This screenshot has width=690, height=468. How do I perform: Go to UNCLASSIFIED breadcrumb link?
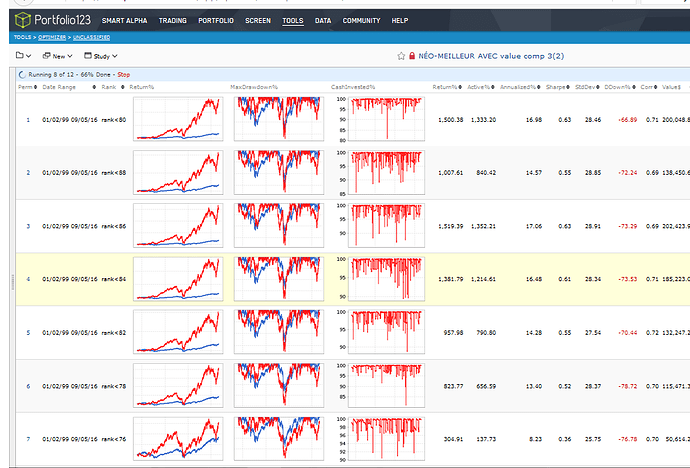pos(92,37)
